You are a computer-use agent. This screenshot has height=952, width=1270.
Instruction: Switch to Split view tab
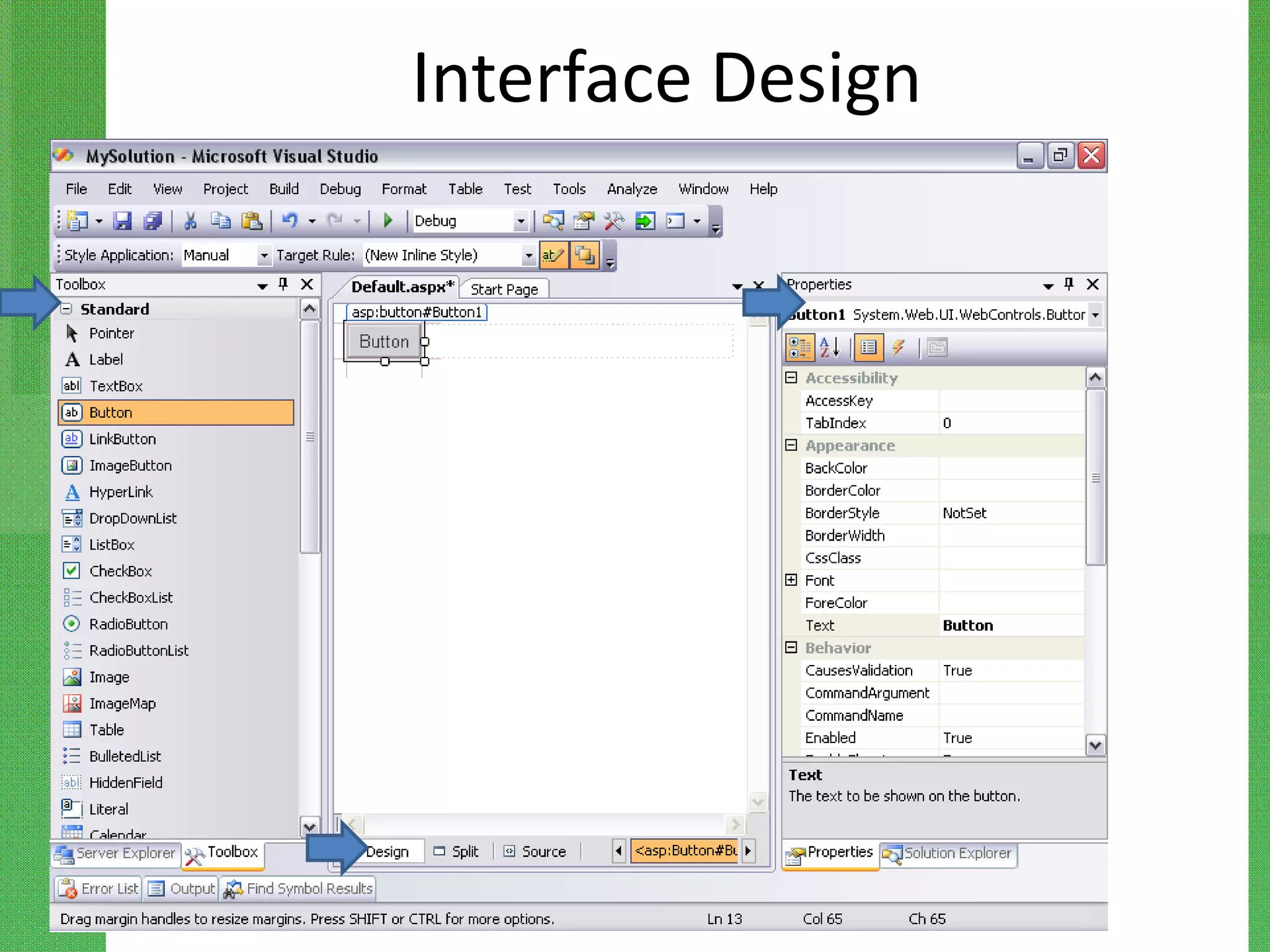tap(457, 852)
